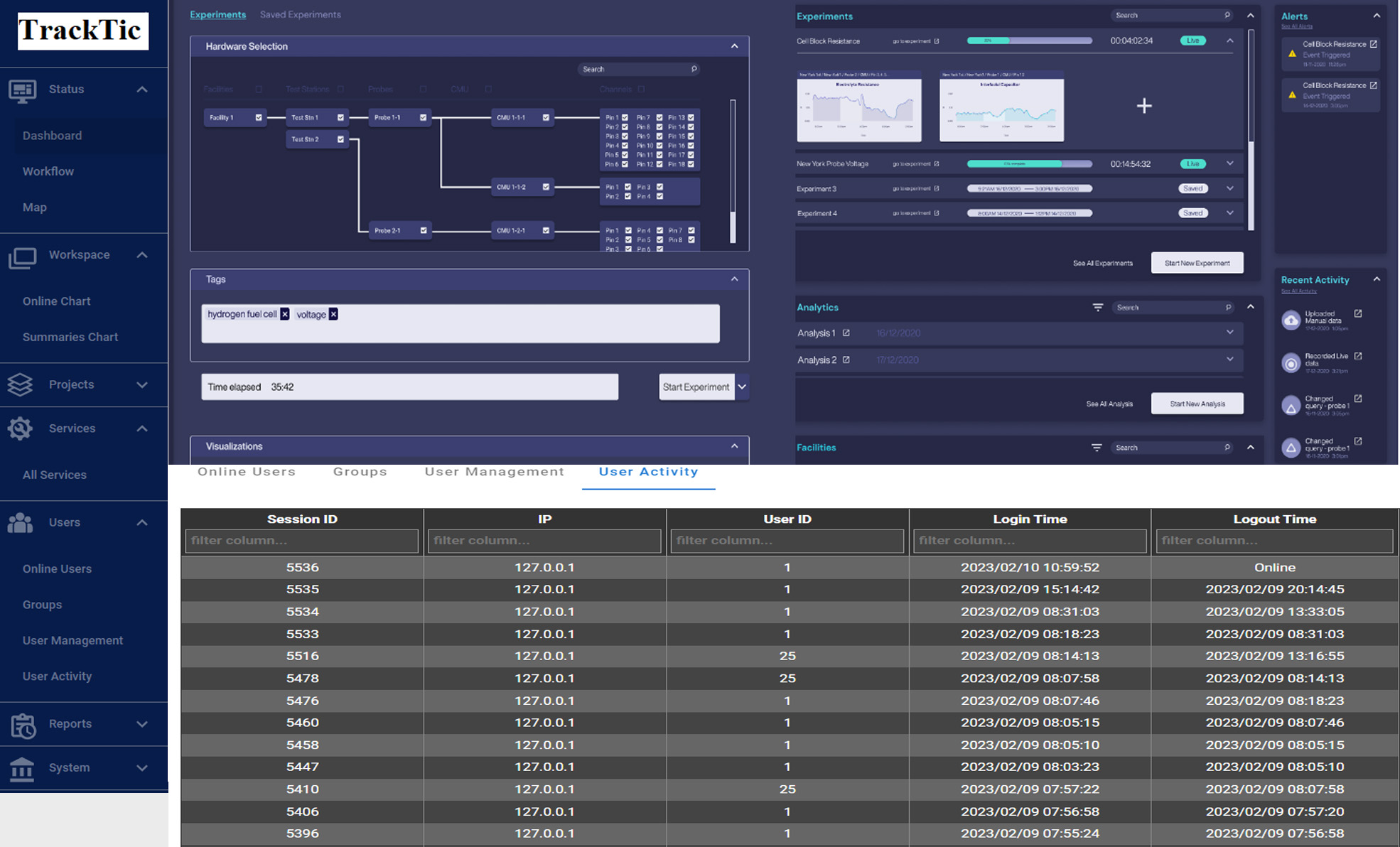Remove the hydrogen fuel cell tag
This screenshot has height=847, width=1400.
[285, 314]
